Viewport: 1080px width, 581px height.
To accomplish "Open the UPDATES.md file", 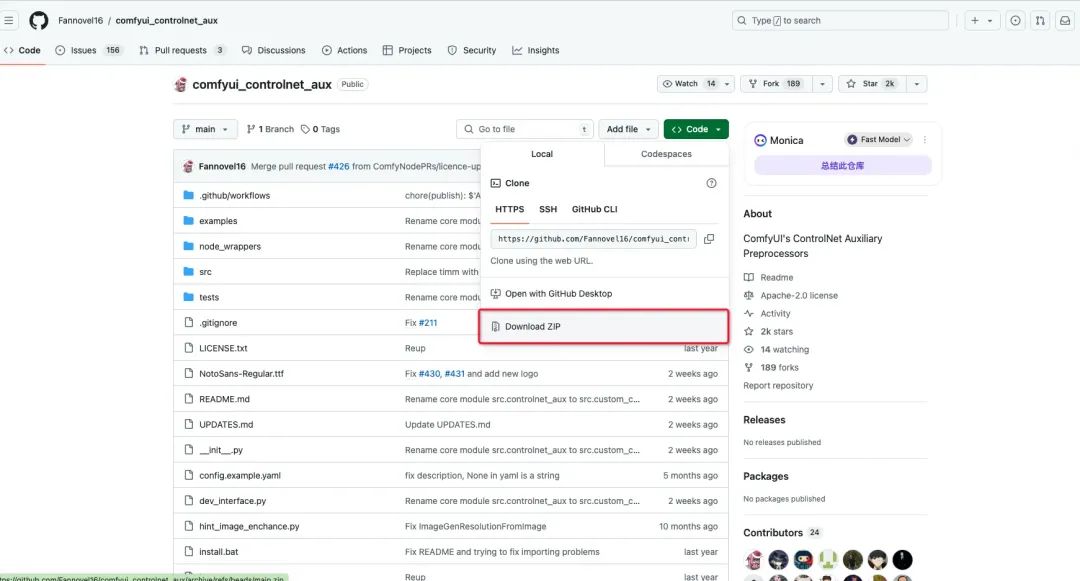I will click(226, 425).
